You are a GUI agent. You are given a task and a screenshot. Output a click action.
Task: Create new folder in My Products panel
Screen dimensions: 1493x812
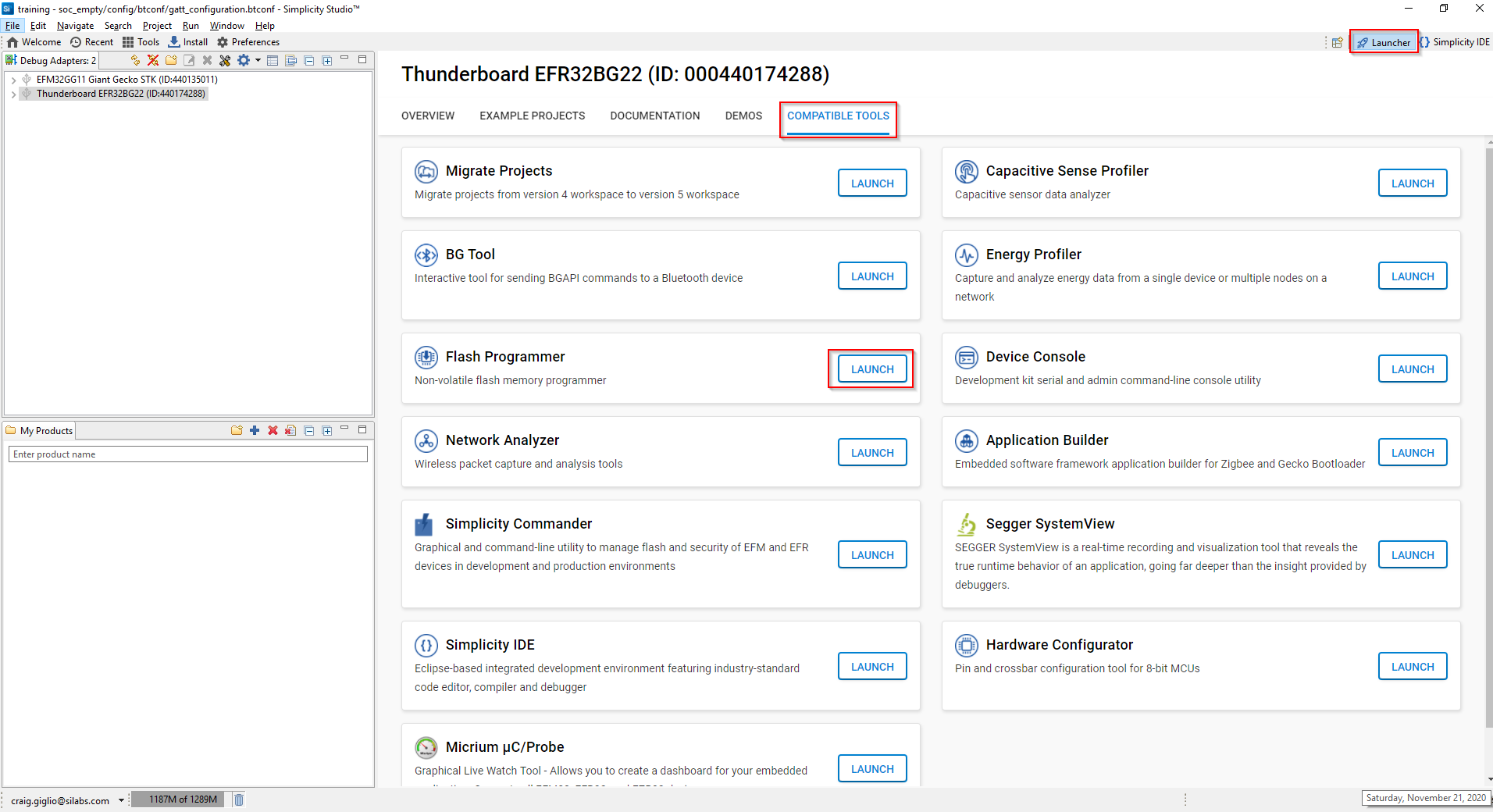(x=237, y=430)
